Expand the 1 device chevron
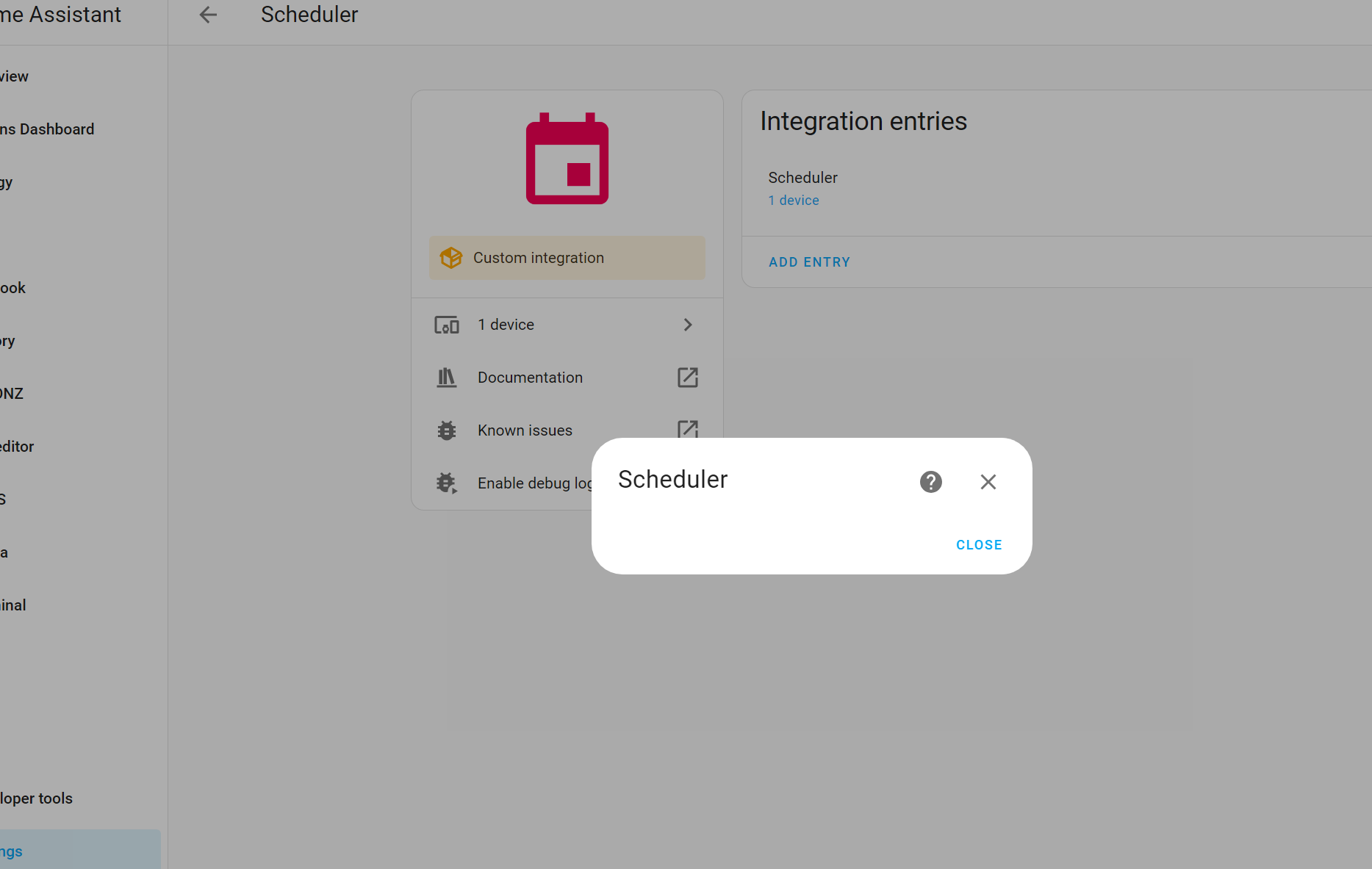 pyautogui.click(x=687, y=324)
